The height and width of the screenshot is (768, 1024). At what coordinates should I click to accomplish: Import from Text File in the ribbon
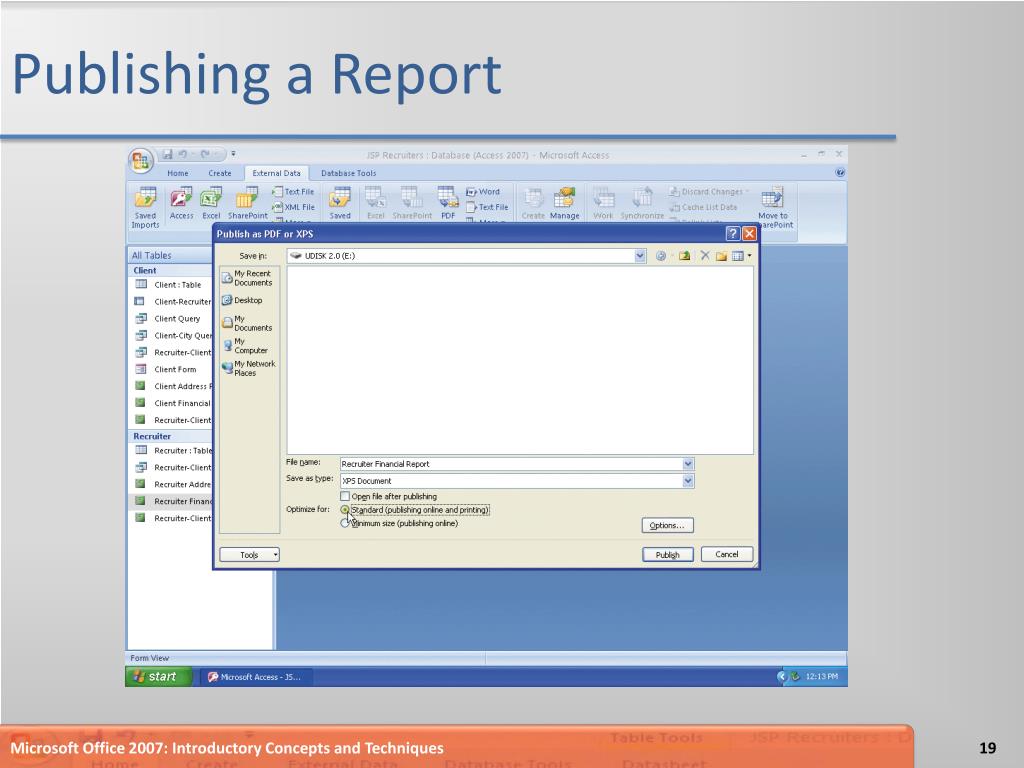(293, 191)
